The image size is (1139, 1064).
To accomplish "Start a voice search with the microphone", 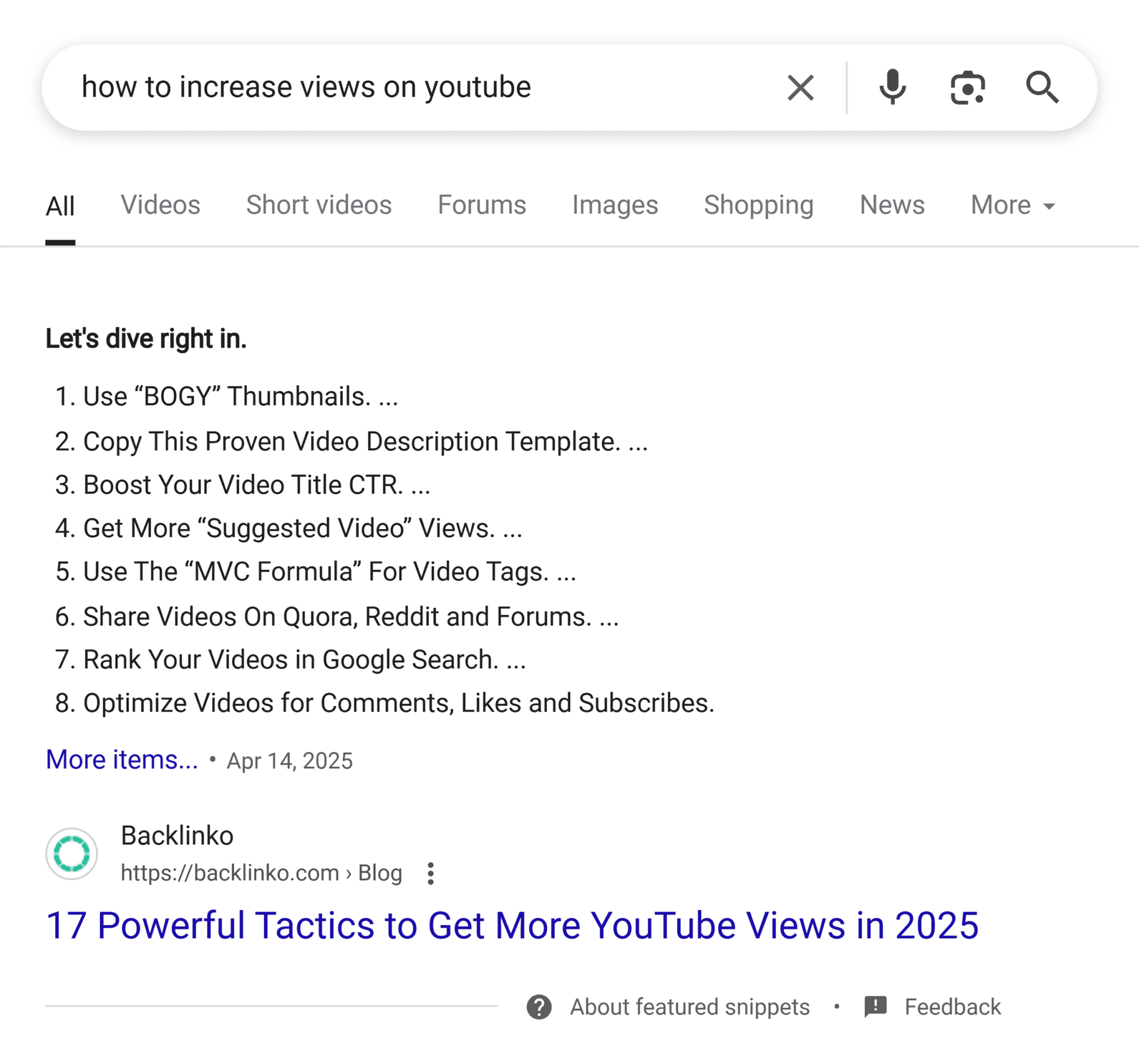I will [x=892, y=87].
